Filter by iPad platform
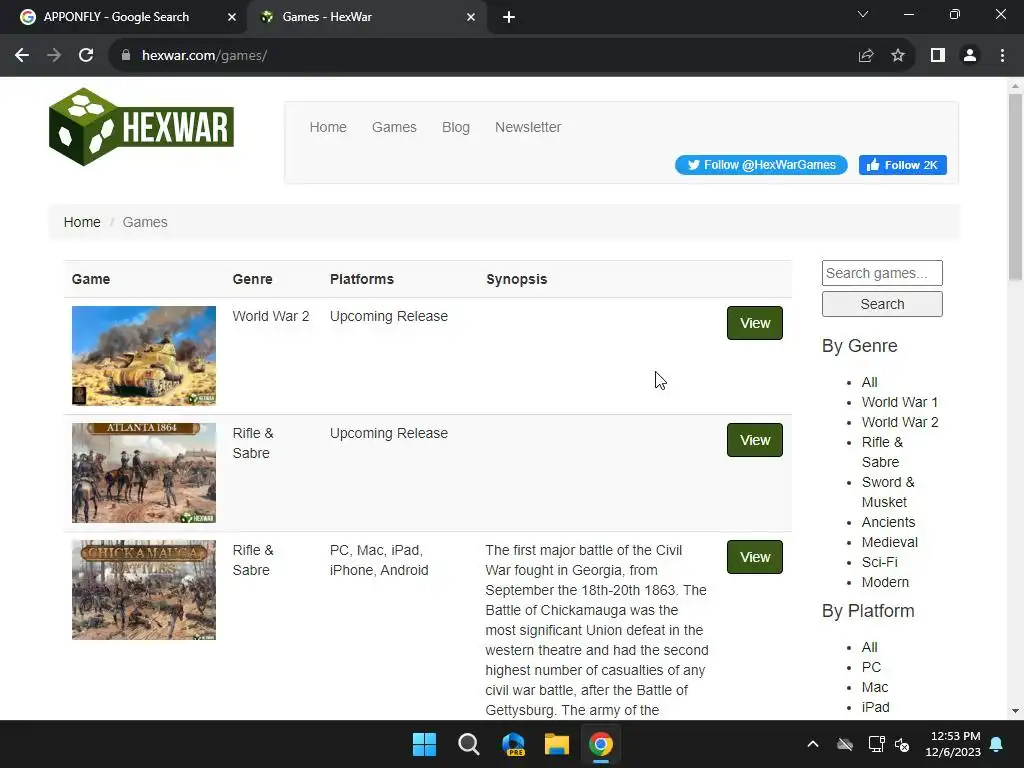1024x768 pixels. tap(875, 707)
